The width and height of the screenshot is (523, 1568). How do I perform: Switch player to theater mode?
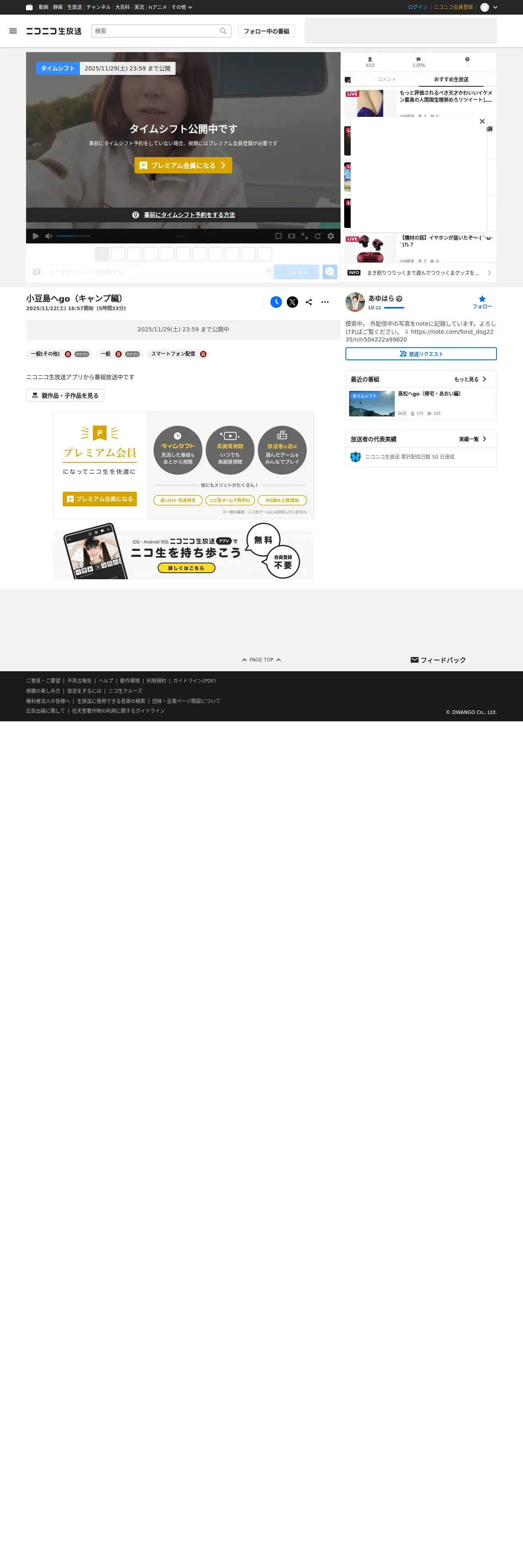pyautogui.click(x=292, y=236)
